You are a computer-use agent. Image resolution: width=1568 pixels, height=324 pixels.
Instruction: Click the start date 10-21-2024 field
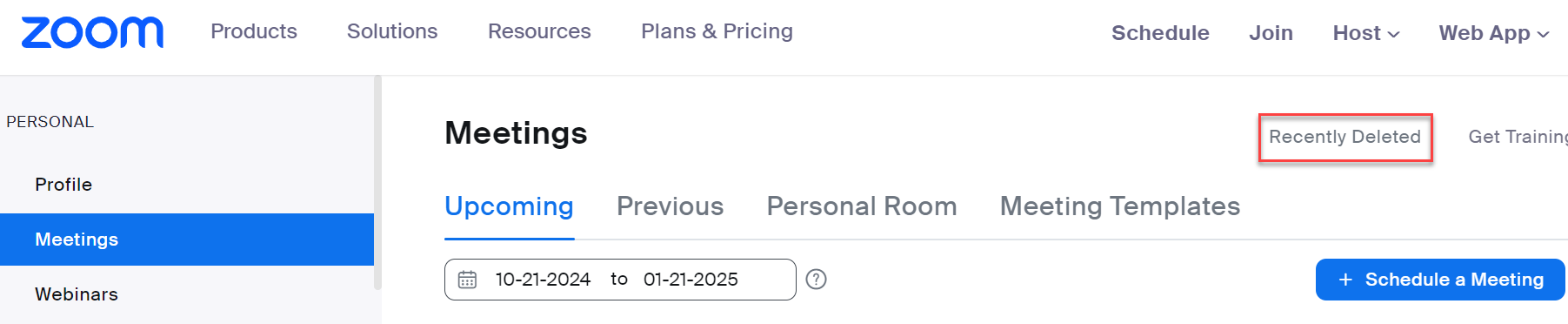coord(543,280)
